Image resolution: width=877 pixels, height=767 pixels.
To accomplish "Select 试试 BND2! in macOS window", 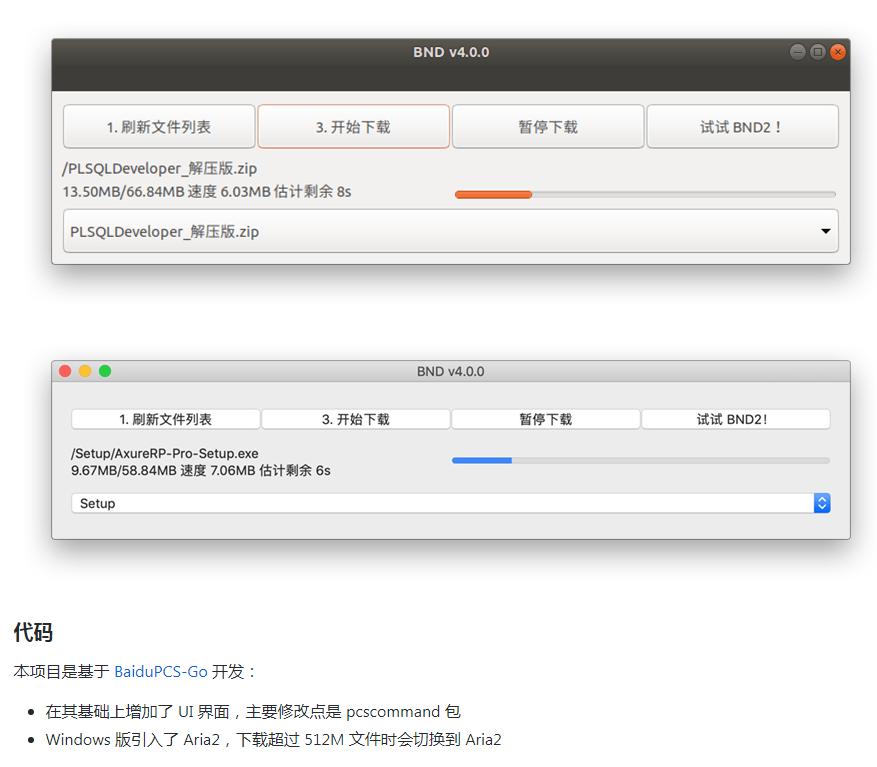I will [735, 418].
